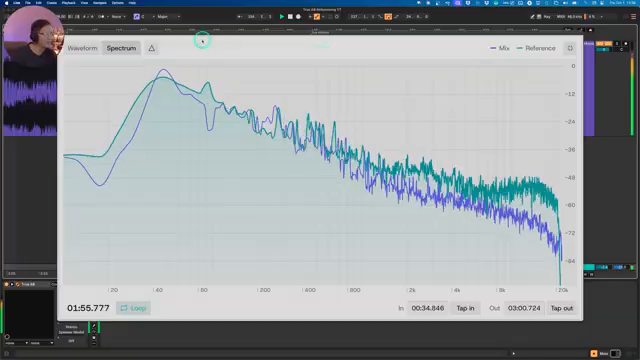The image size is (640, 360).
Task: Click the Record button in transport
Action: (x=298, y=17)
